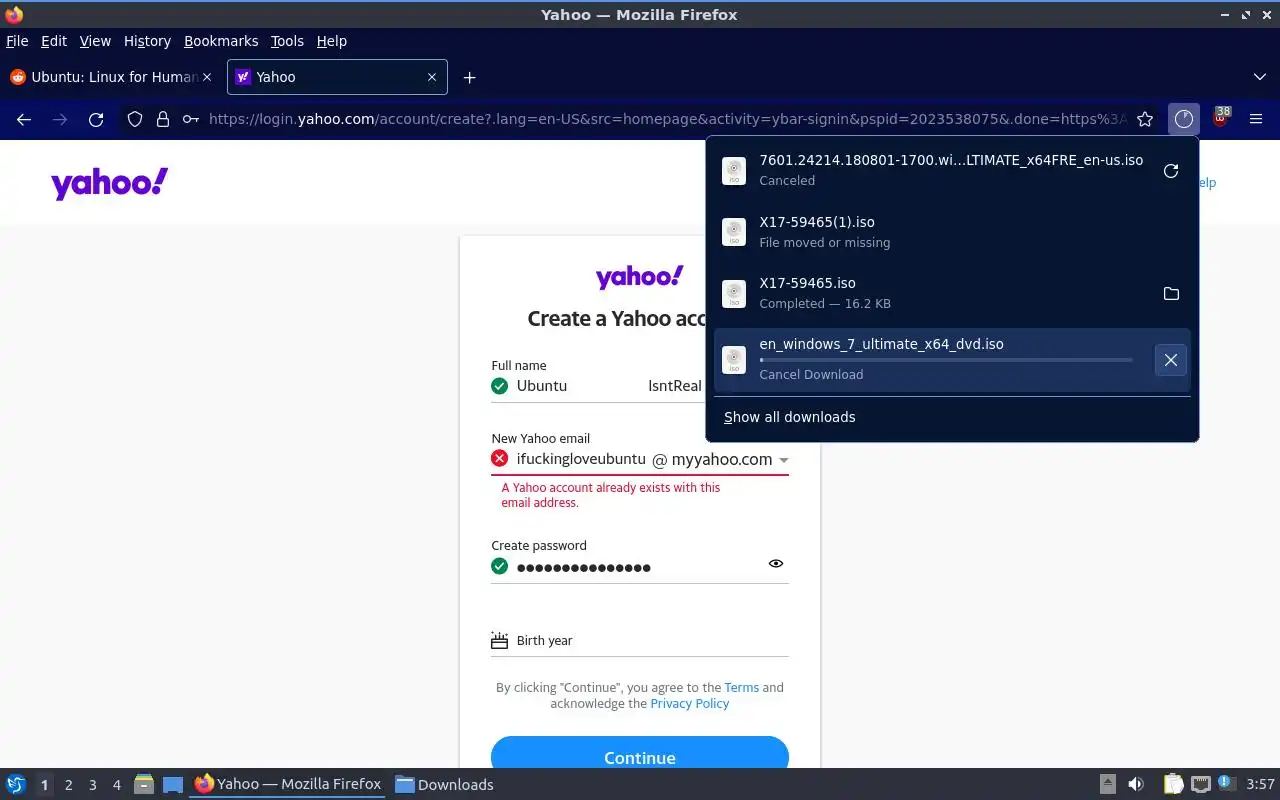
Task: Bookmark this page with the star icon
Action: coord(1146,119)
